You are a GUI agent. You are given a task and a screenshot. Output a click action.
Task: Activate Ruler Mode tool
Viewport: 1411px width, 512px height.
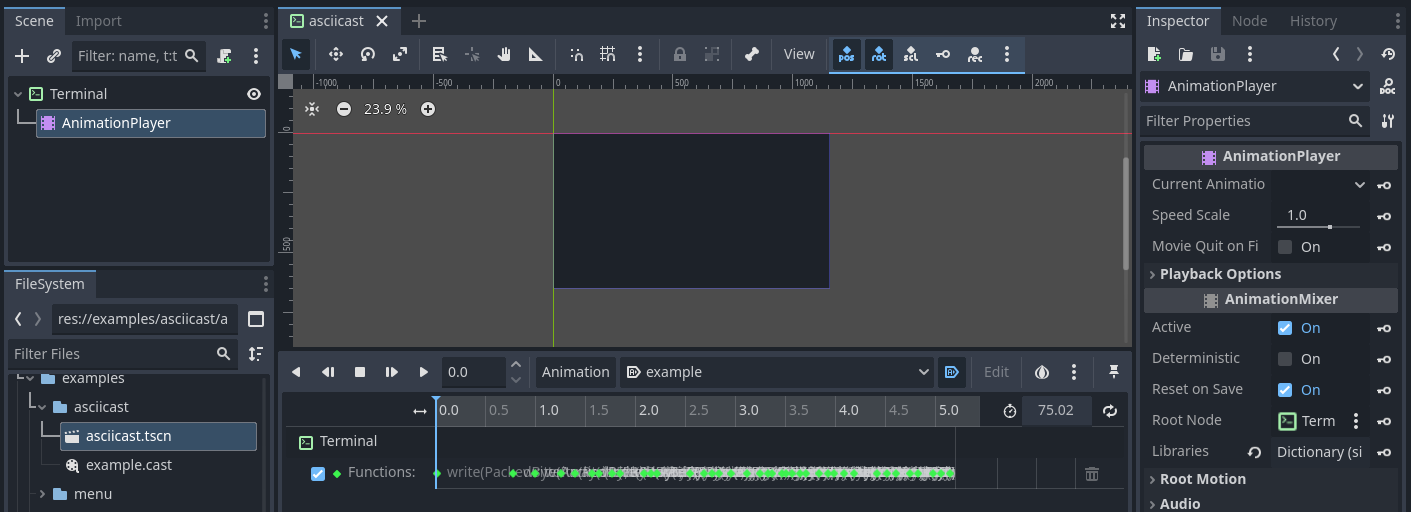click(536, 54)
